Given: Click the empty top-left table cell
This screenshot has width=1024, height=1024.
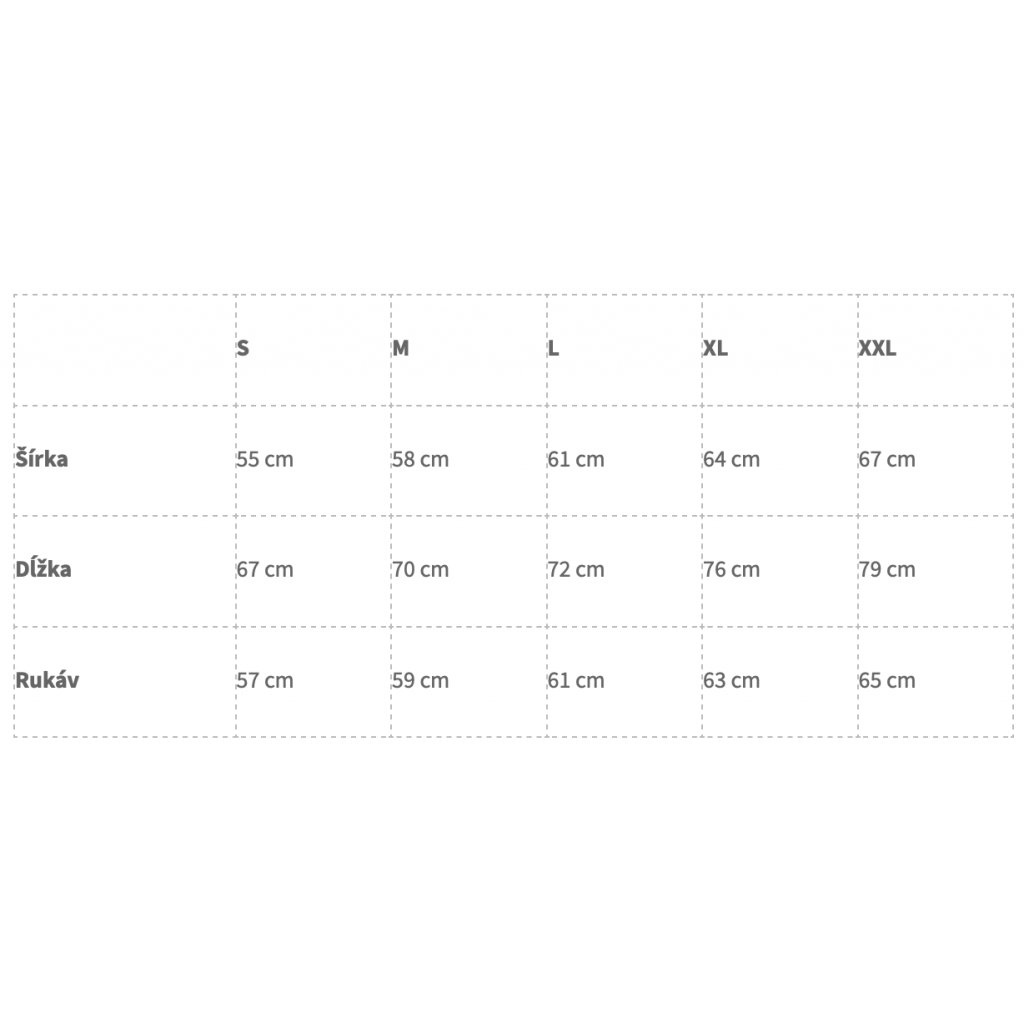Looking at the screenshot, I should [x=125, y=350].
